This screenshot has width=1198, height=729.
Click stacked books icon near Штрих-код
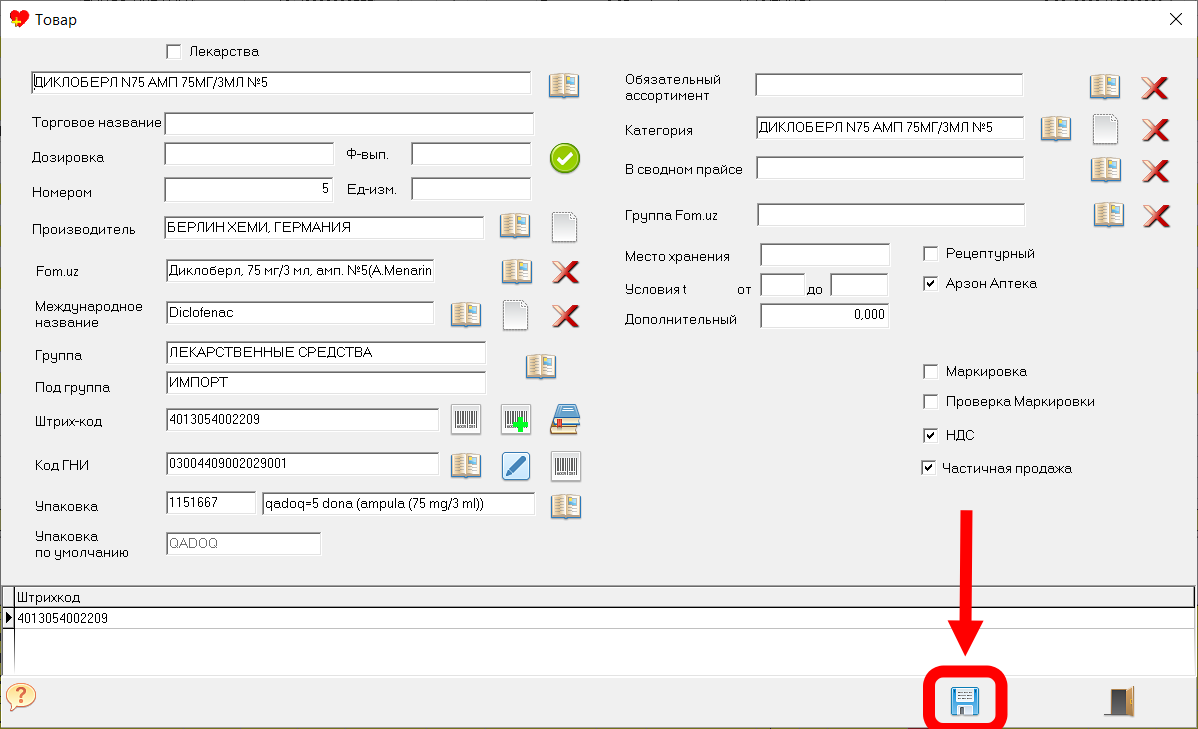[565, 420]
